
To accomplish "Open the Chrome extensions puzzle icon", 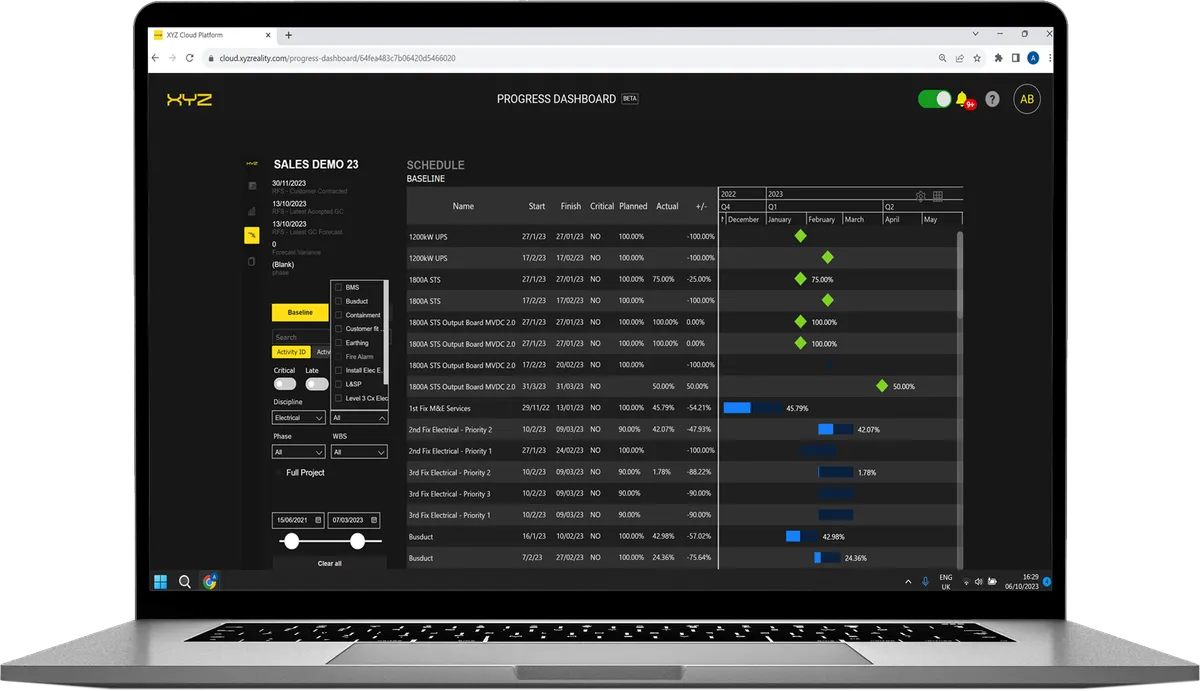I will (x=998, y=58).
